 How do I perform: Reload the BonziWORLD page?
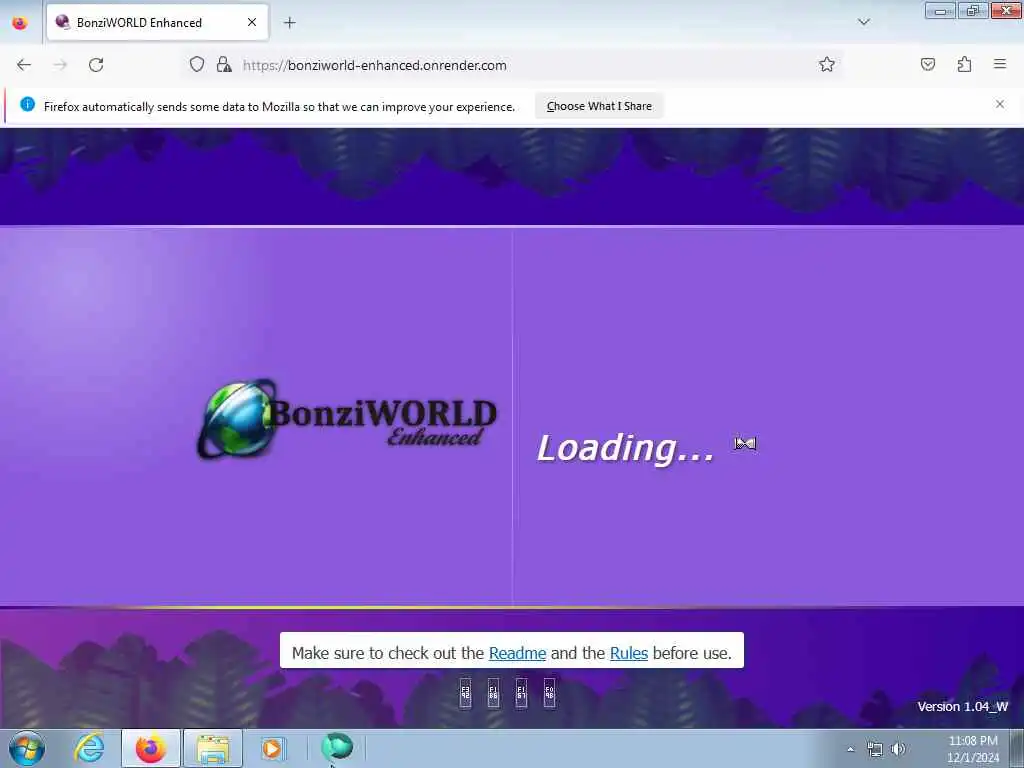tap(96, 65)
